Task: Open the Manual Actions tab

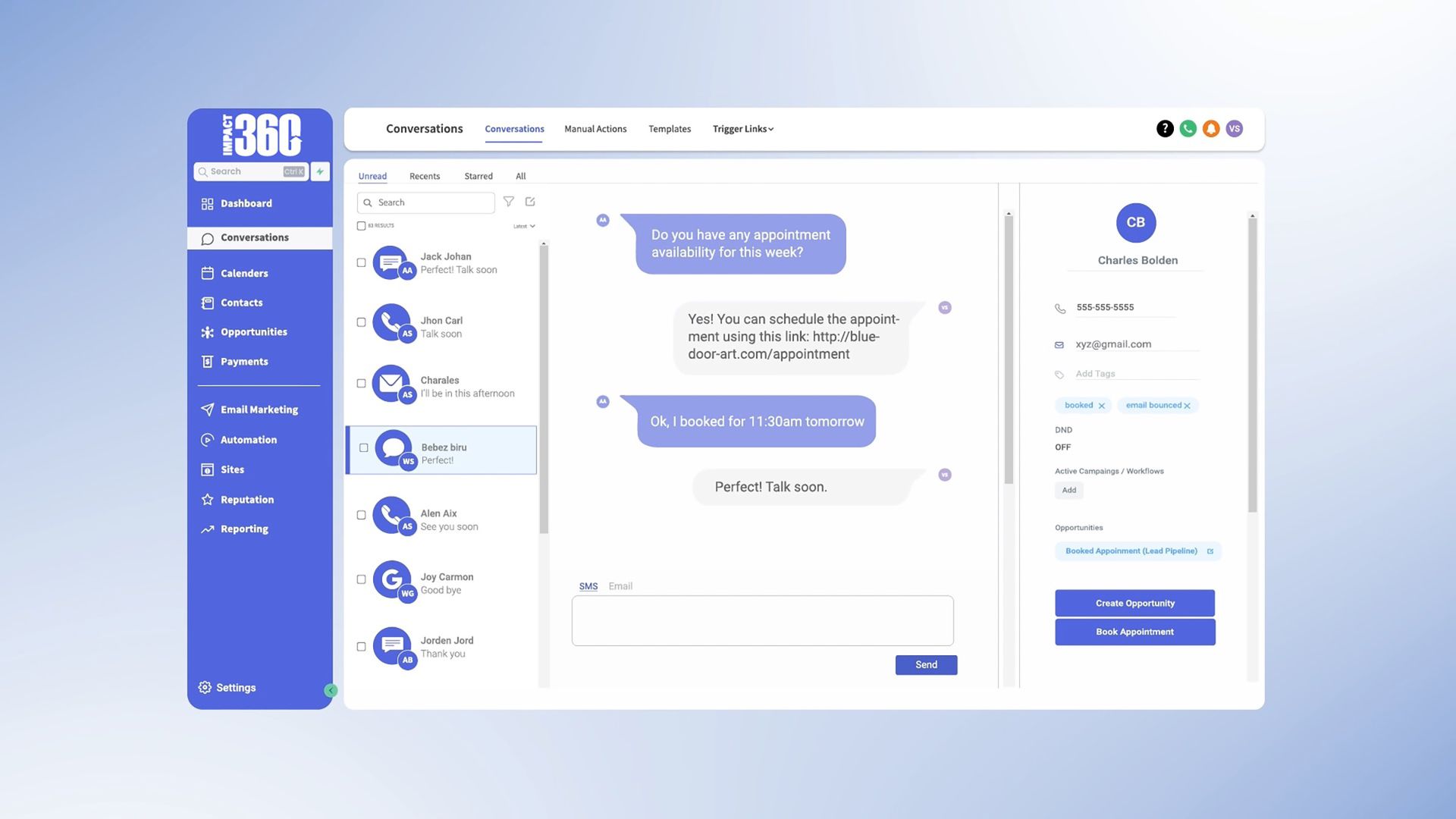Action: point(595,129)
